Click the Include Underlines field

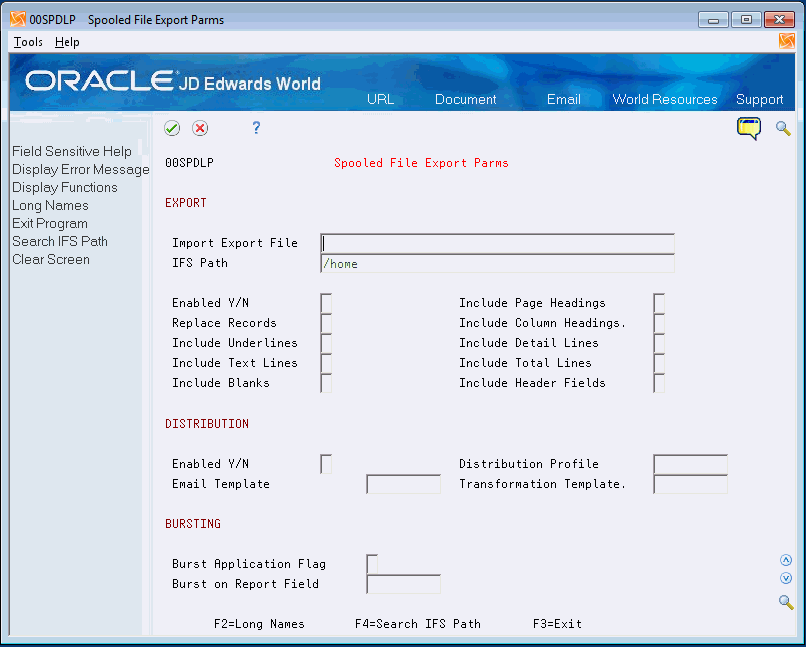(326, 343)
